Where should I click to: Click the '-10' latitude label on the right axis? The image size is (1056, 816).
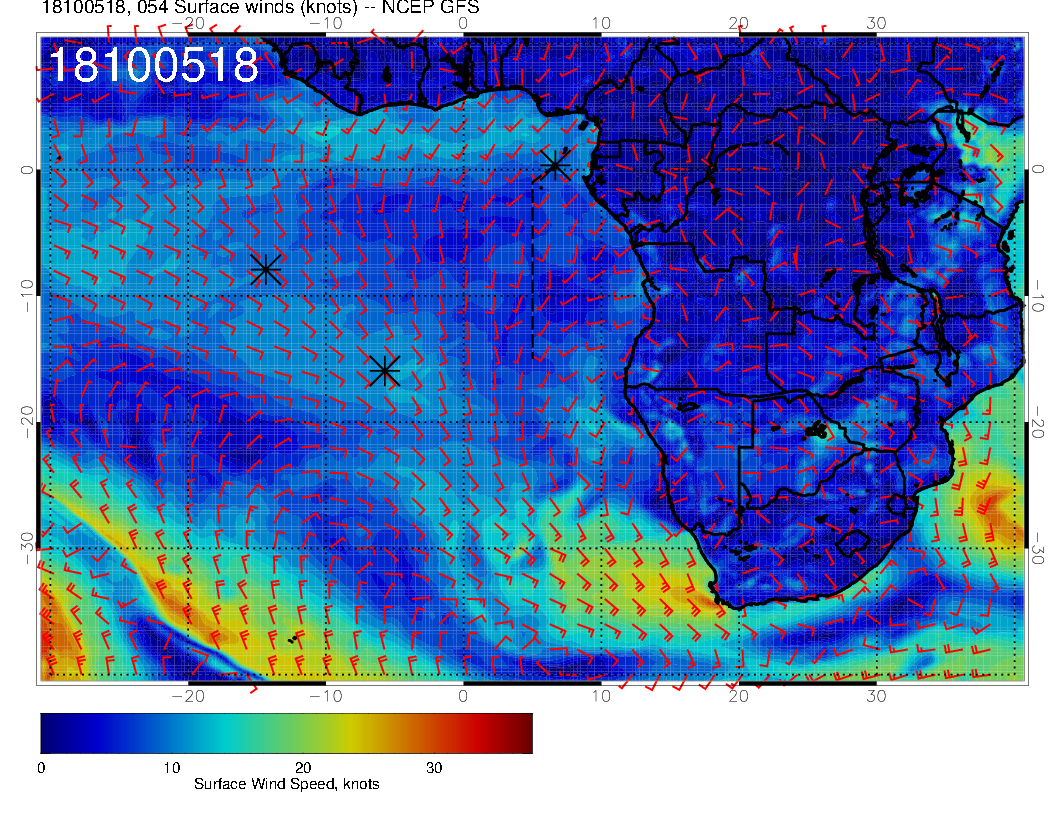click(x=1039, y=296)
